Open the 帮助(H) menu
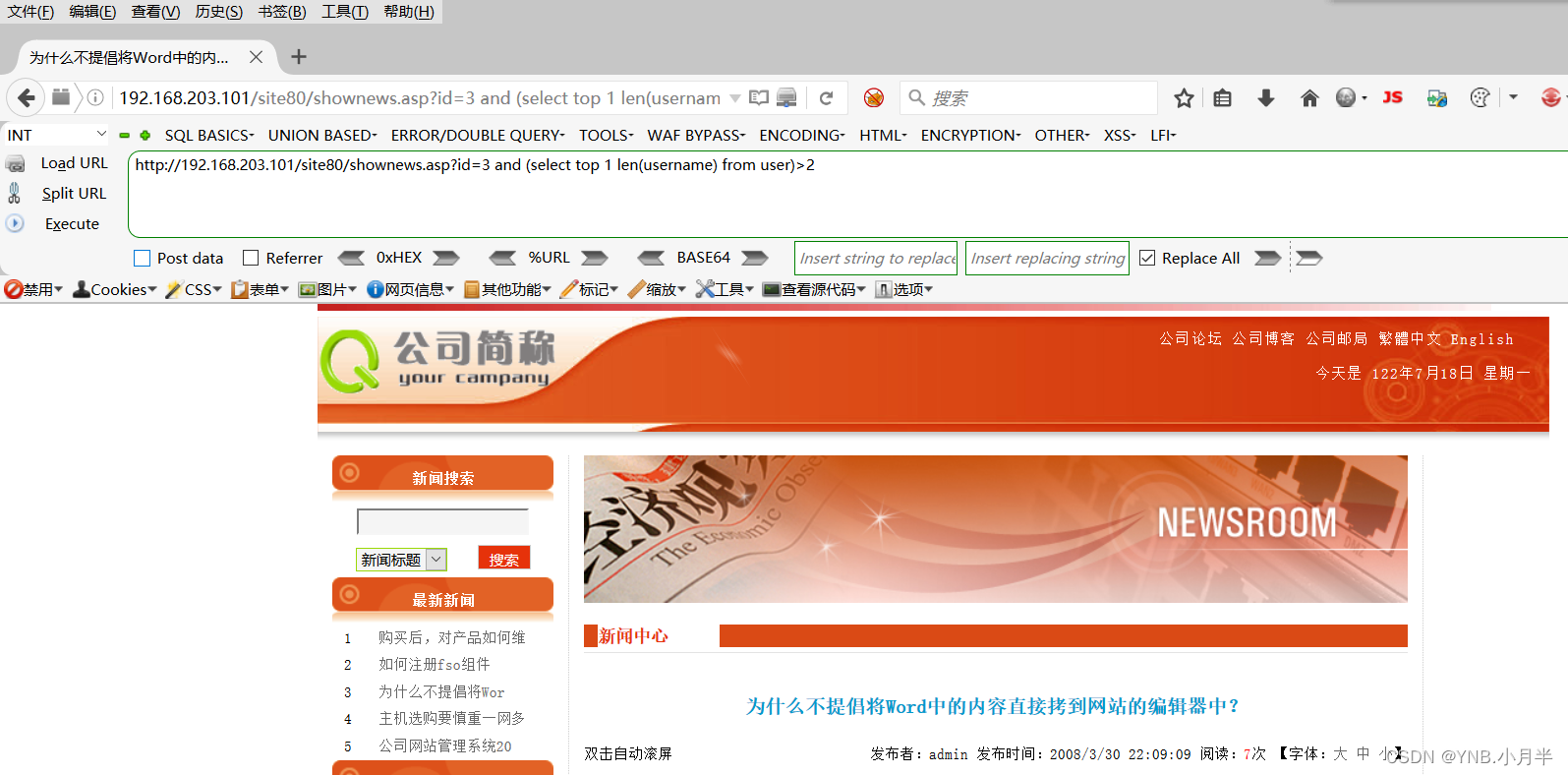Screen dimensions: 1568x775 (x=409, y=11)
